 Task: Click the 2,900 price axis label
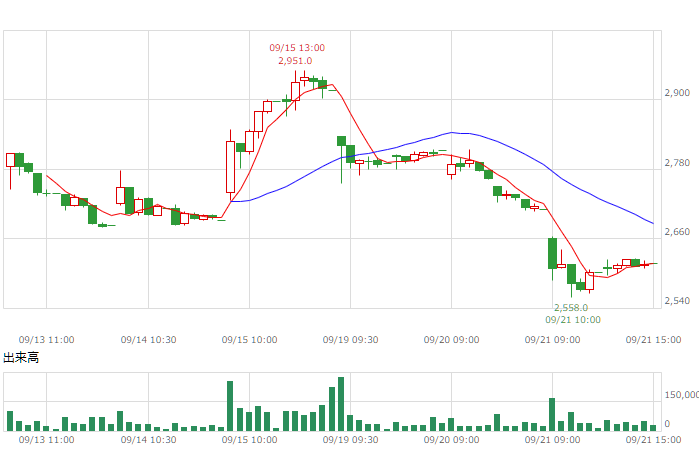click(677, 93)
